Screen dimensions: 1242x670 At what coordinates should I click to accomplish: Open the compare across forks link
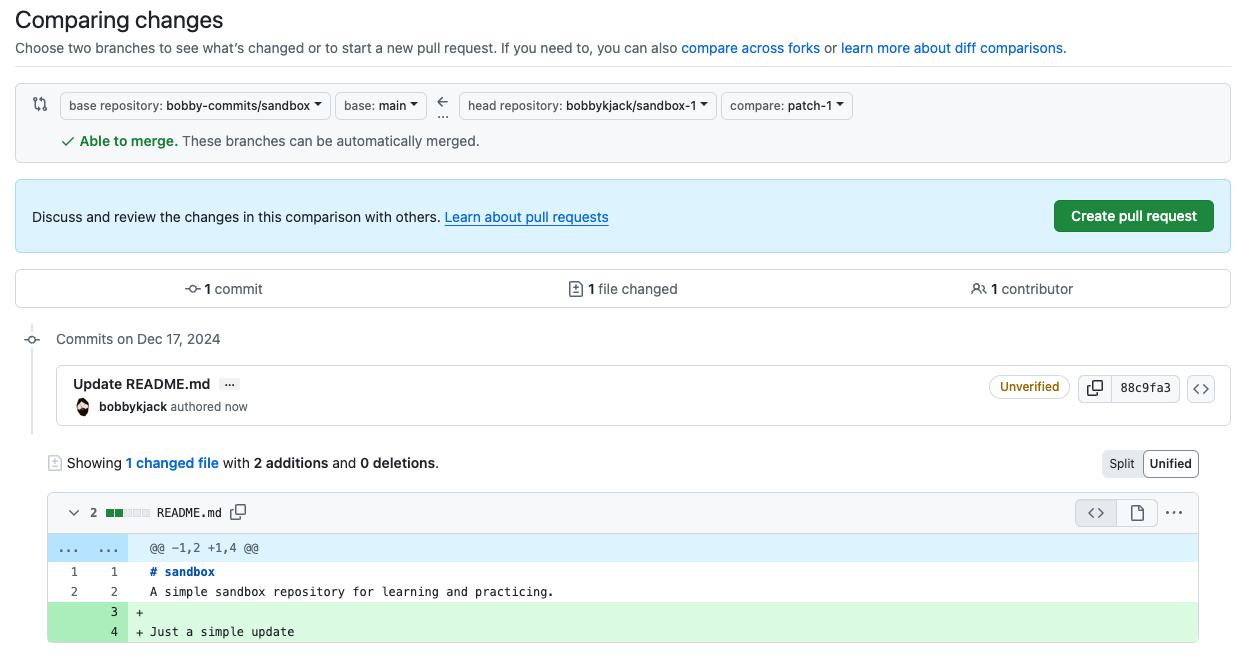750,48
